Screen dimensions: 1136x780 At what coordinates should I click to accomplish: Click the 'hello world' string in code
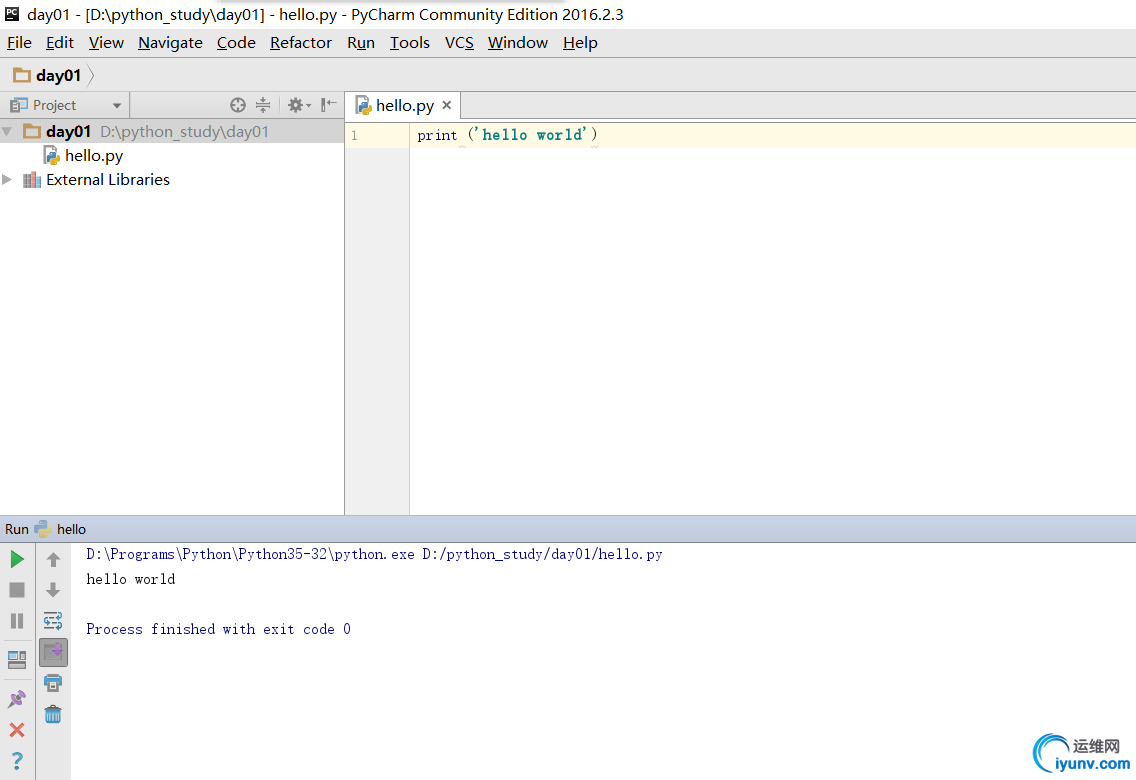pyautogui.click(x=532, y=135)
